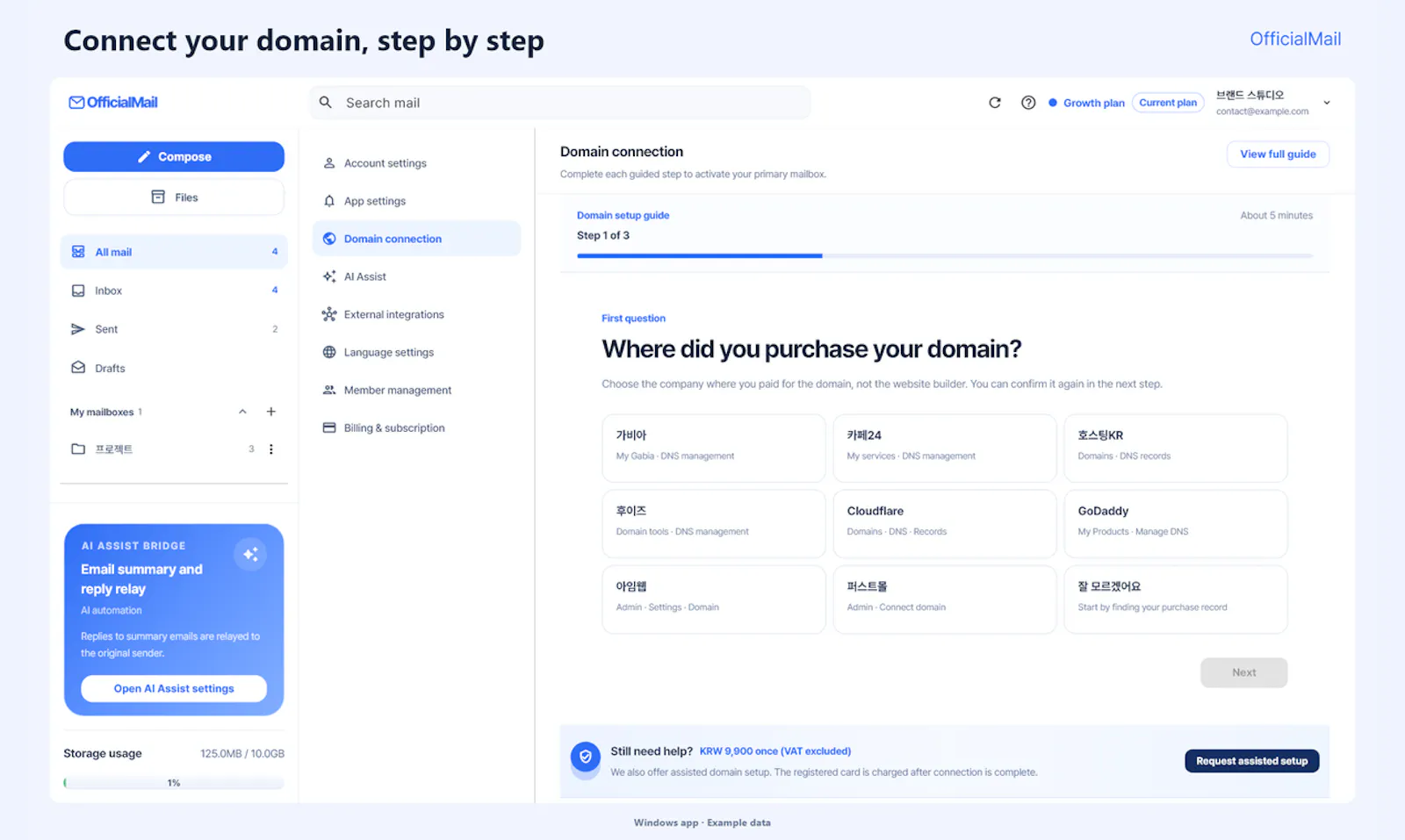Viewport: 1405px width, 840px height.
Task: Open Billing & subscription
Action: pos(416,427)
